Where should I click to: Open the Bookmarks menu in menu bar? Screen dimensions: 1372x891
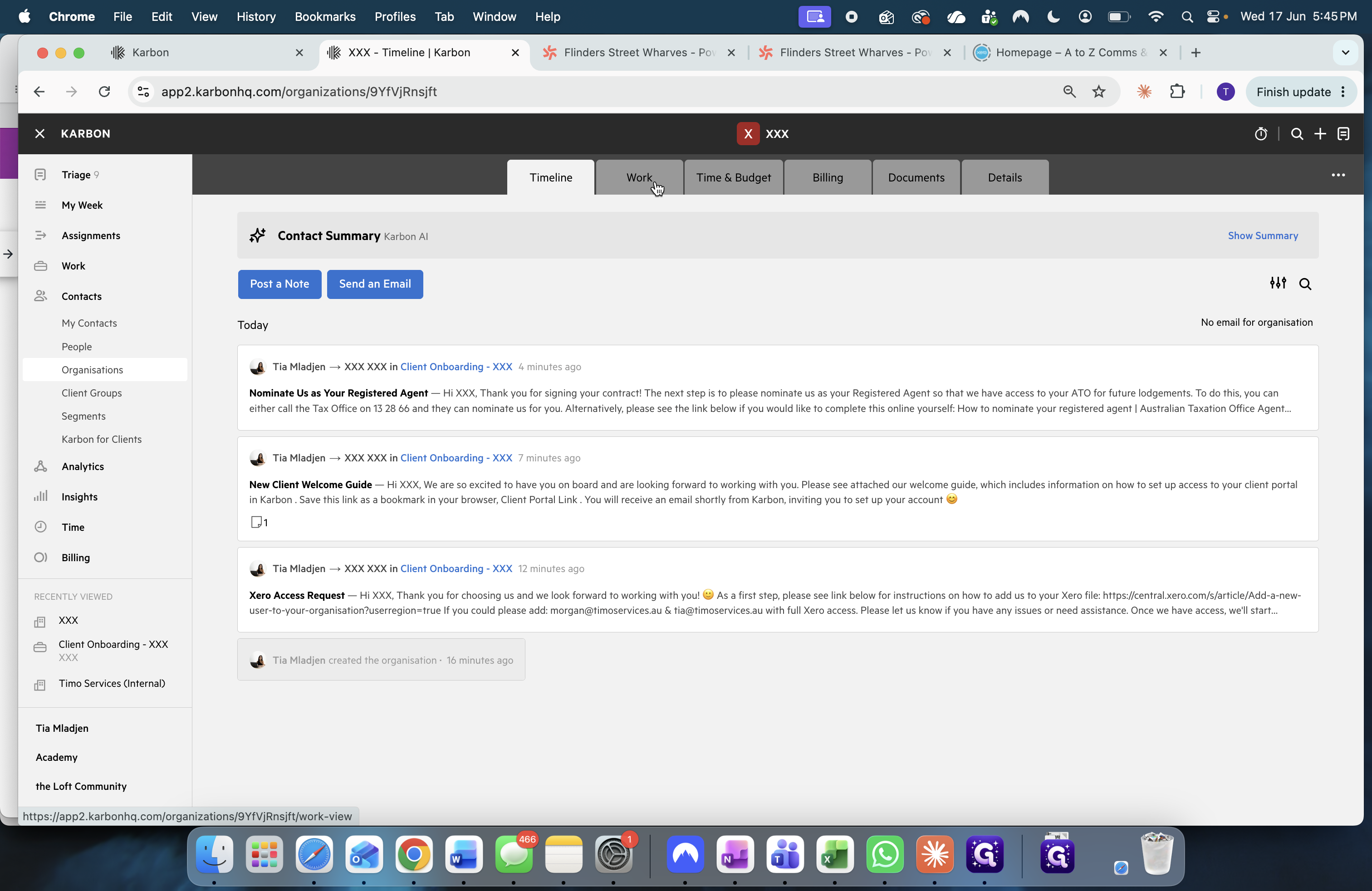click(325, 17)
